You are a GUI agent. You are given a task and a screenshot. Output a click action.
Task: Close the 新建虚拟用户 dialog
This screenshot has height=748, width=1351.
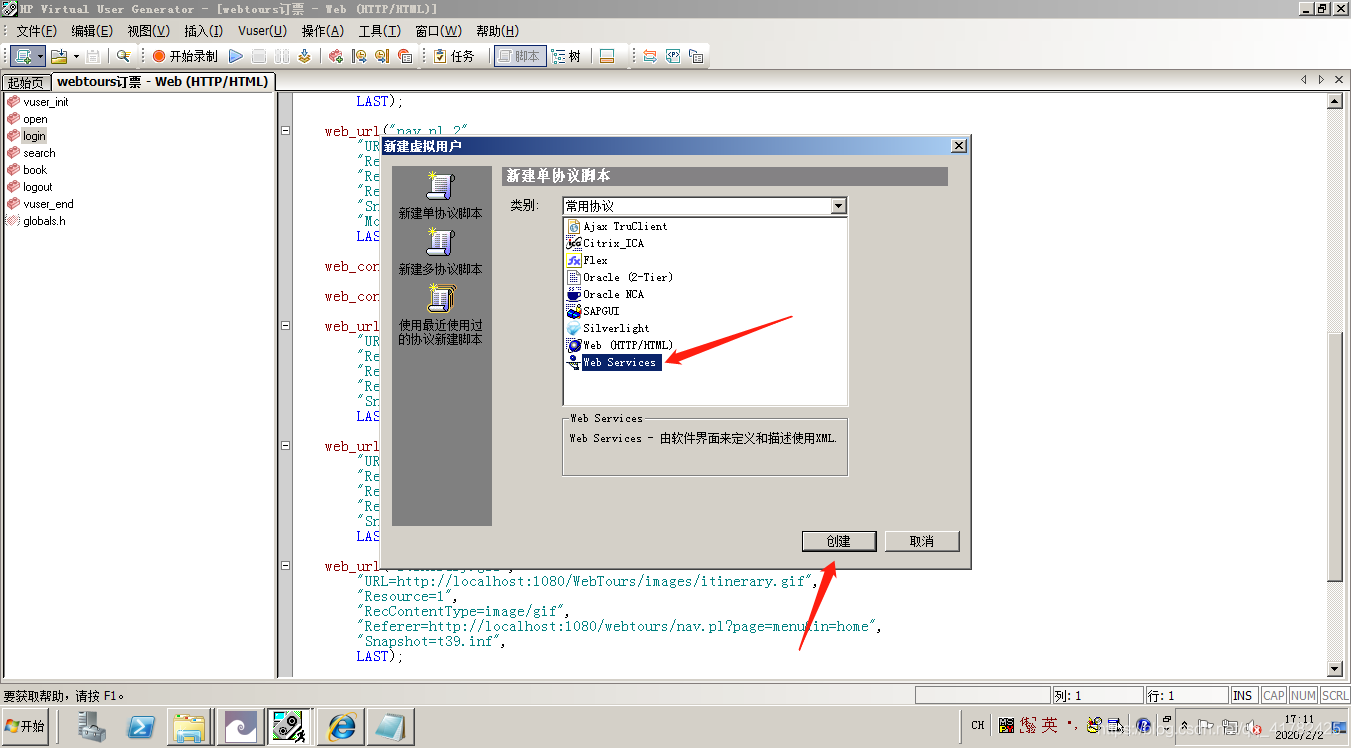point(958,146)
